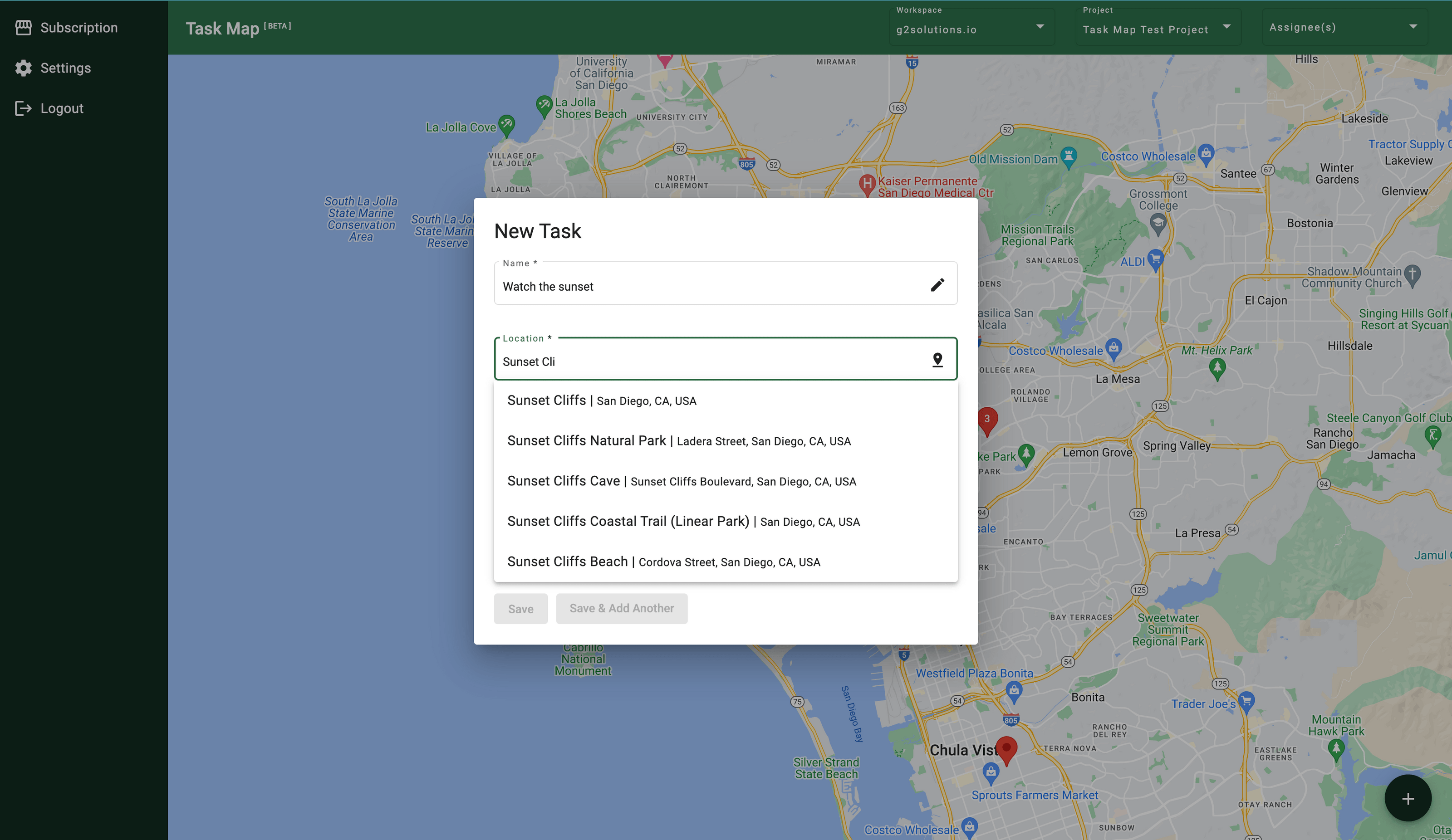Select the red marker labeled 3 on map
Screen dimensions: 1452x840
click(989, 419)
